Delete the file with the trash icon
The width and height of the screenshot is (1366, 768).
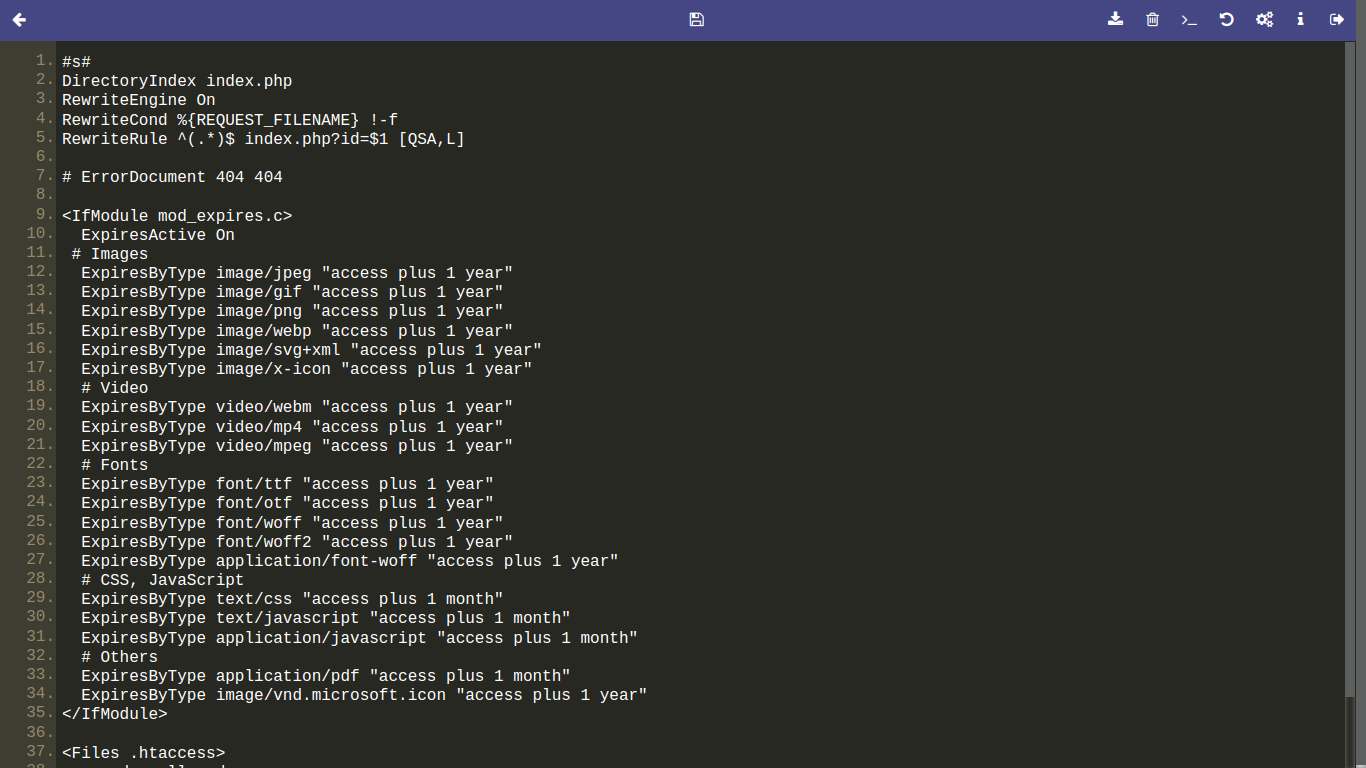click(x=1153, y=19)
